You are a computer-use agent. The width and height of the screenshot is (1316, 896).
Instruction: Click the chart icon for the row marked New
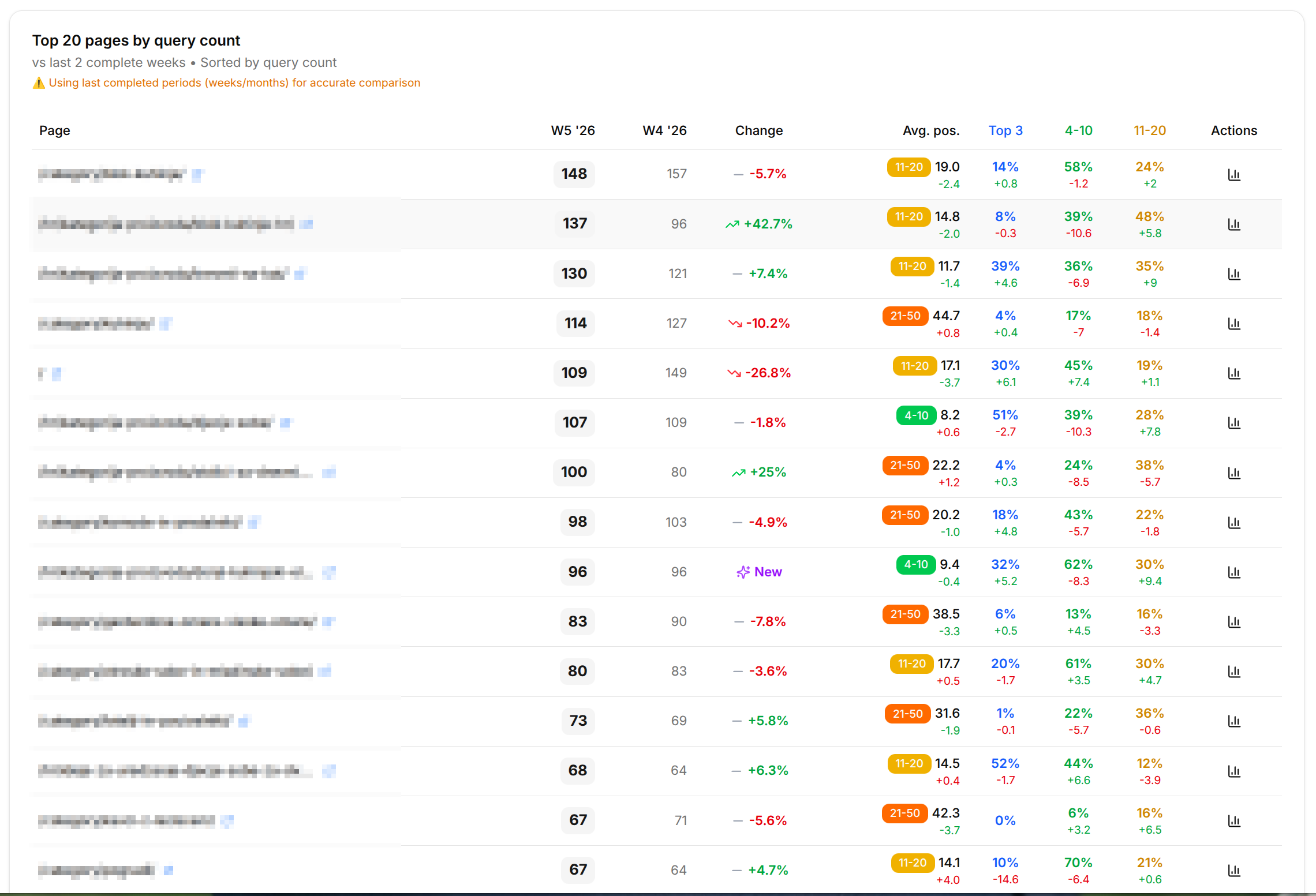(1234, 572)
